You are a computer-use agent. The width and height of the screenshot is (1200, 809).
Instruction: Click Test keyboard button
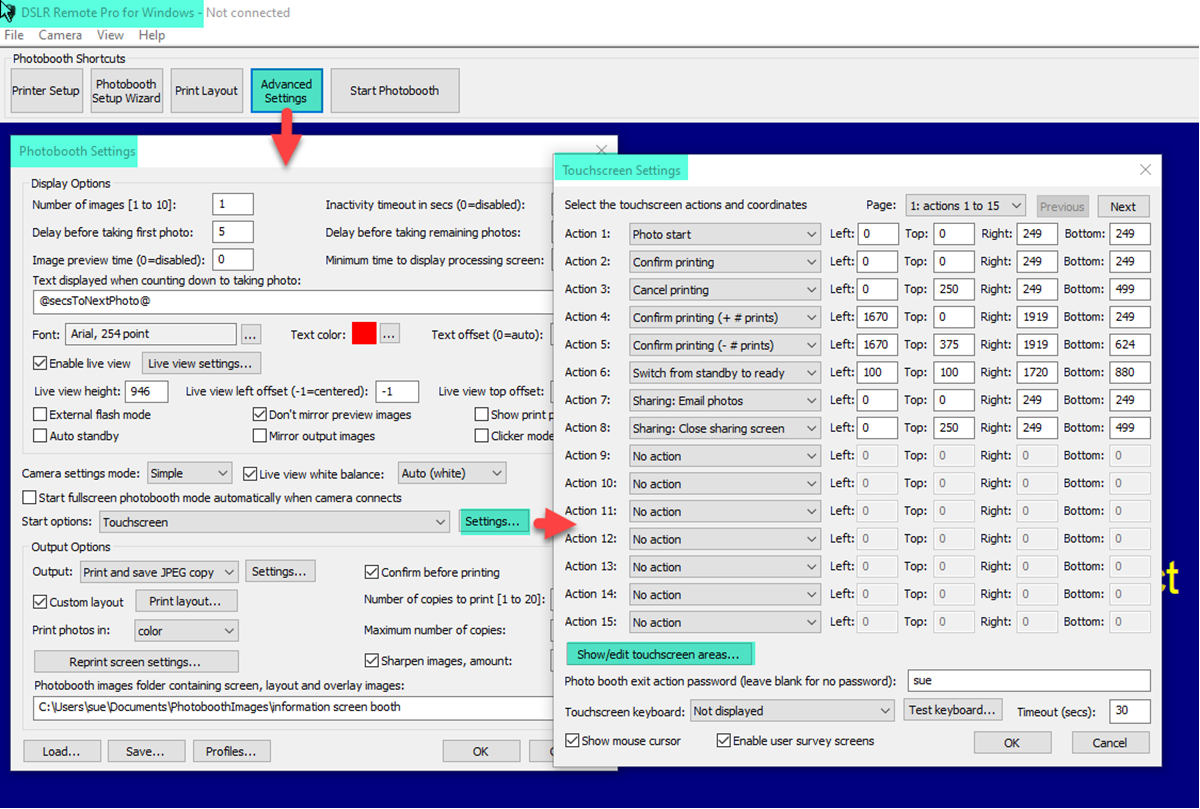pos(952,710)
